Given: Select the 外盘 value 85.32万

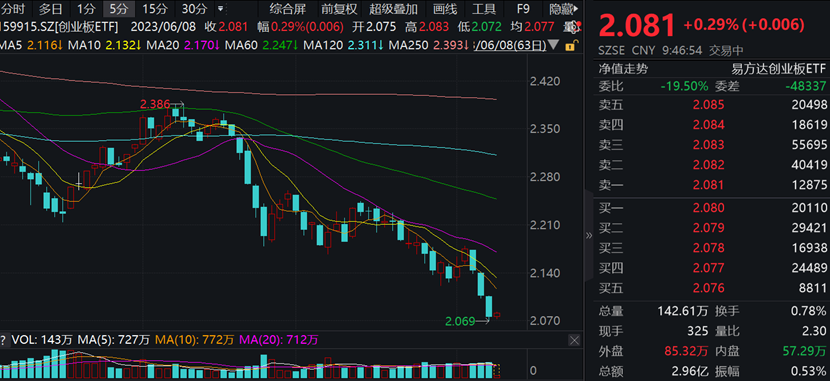Looking at the screenshot, I should point(685,351).
